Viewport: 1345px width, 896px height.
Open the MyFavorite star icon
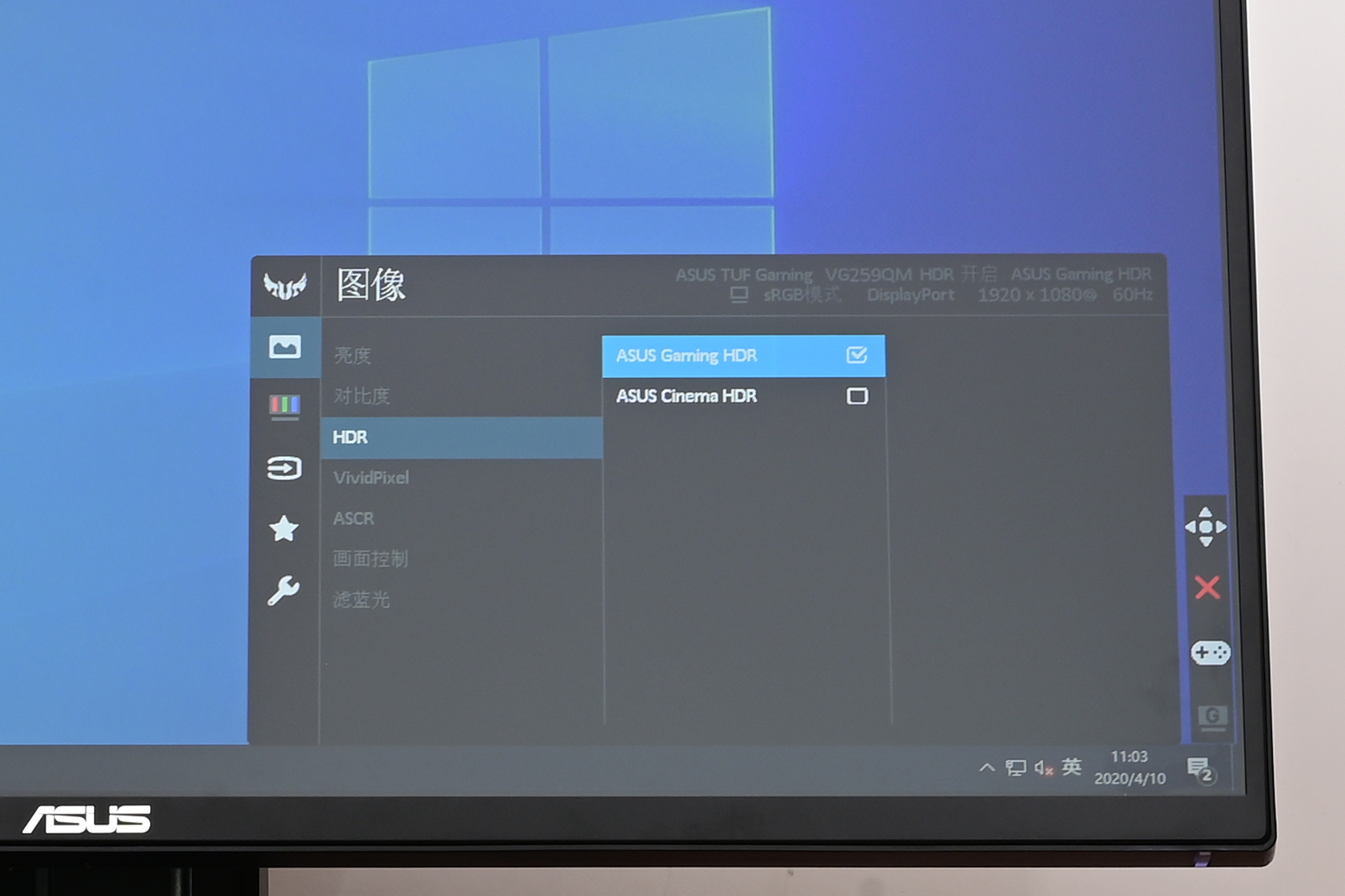click(x=284, y=528)
